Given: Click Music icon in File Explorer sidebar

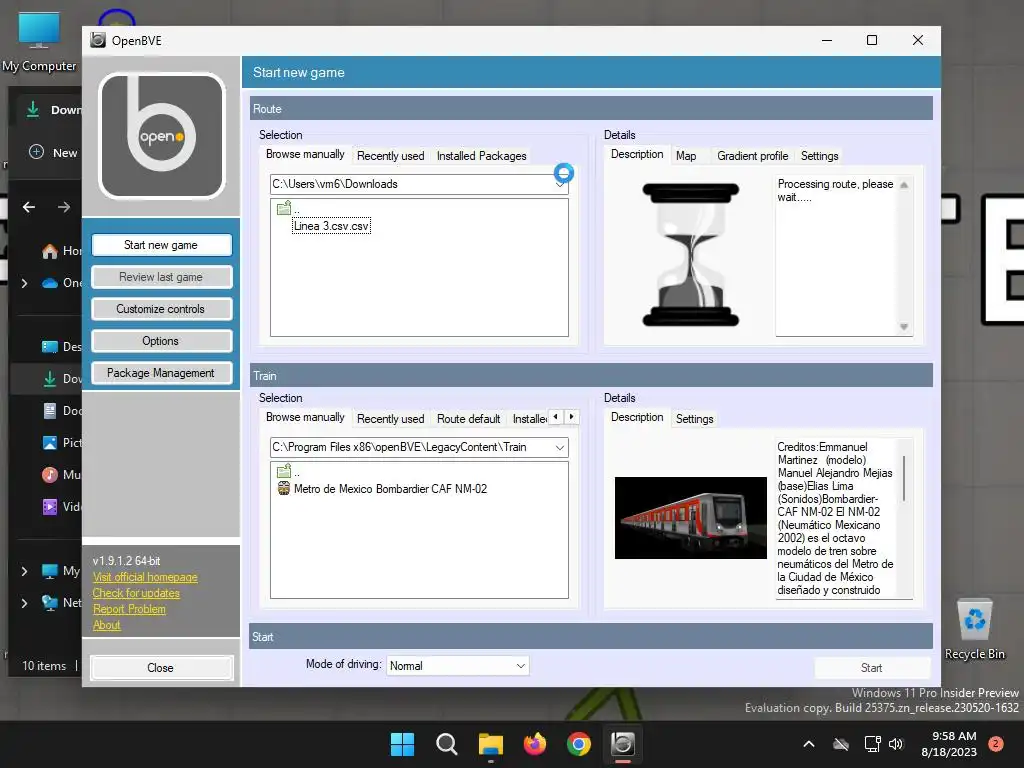Looking at the screenshot, I should point(50,475).
